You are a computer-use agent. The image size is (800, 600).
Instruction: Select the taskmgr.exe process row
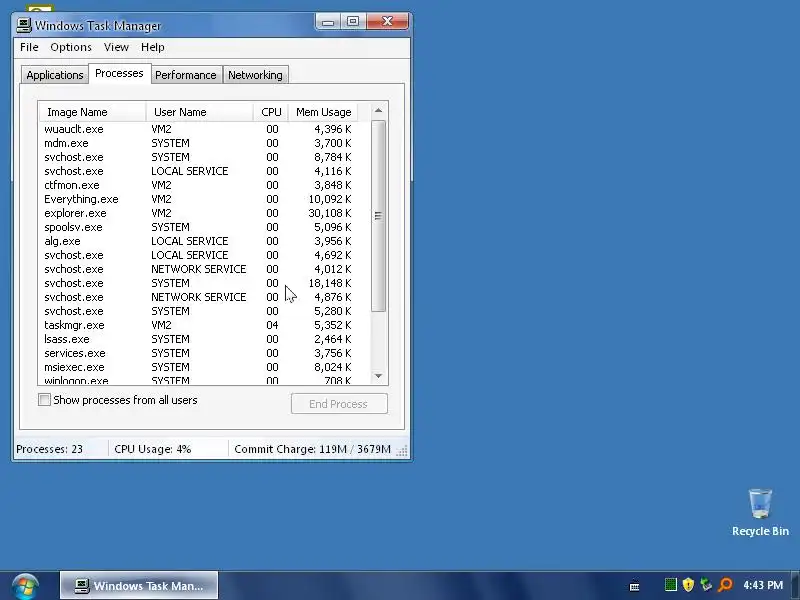pos(204,325)
